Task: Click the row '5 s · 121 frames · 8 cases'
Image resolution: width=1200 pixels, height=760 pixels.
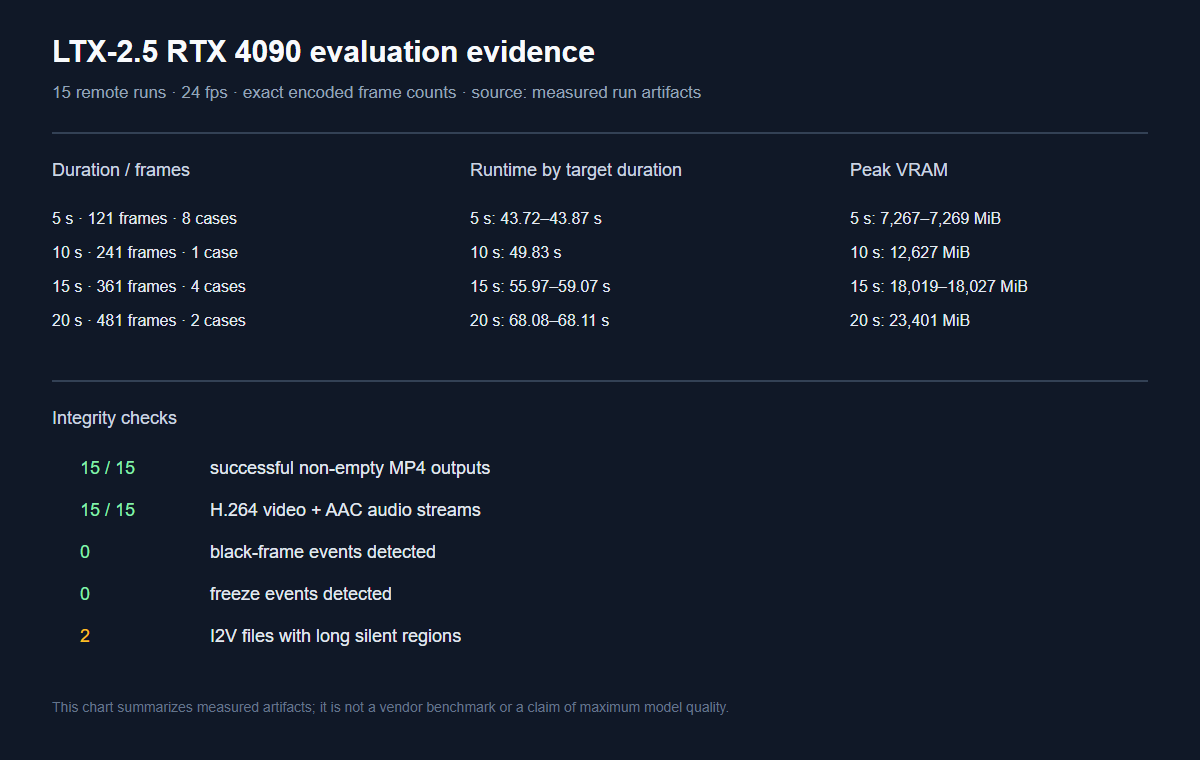Action: click(144, 218)
